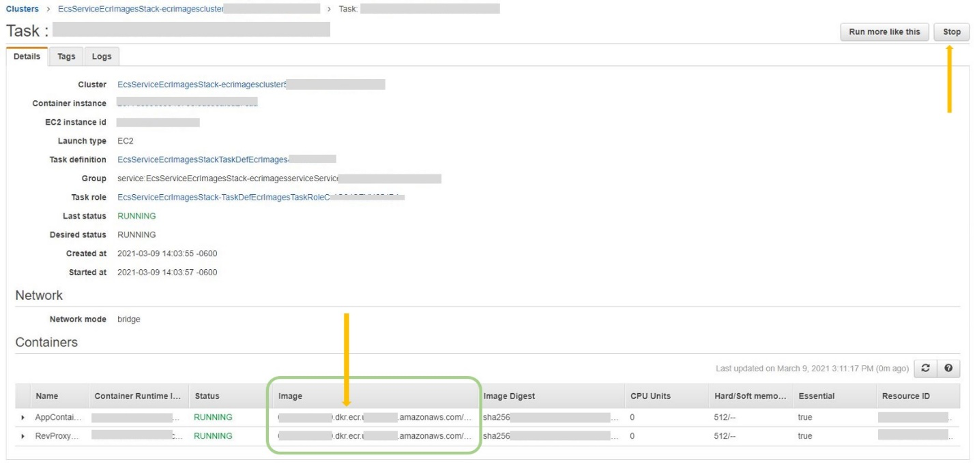977x464 pixels.
Task: Expand the RevProxy container row
Action: tap(23, 436)
